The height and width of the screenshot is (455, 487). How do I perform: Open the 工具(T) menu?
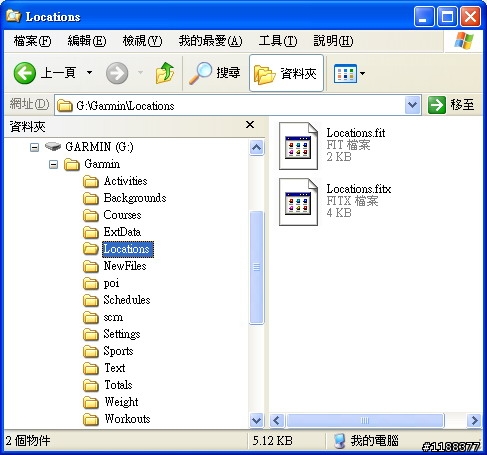tap(278, 41)
